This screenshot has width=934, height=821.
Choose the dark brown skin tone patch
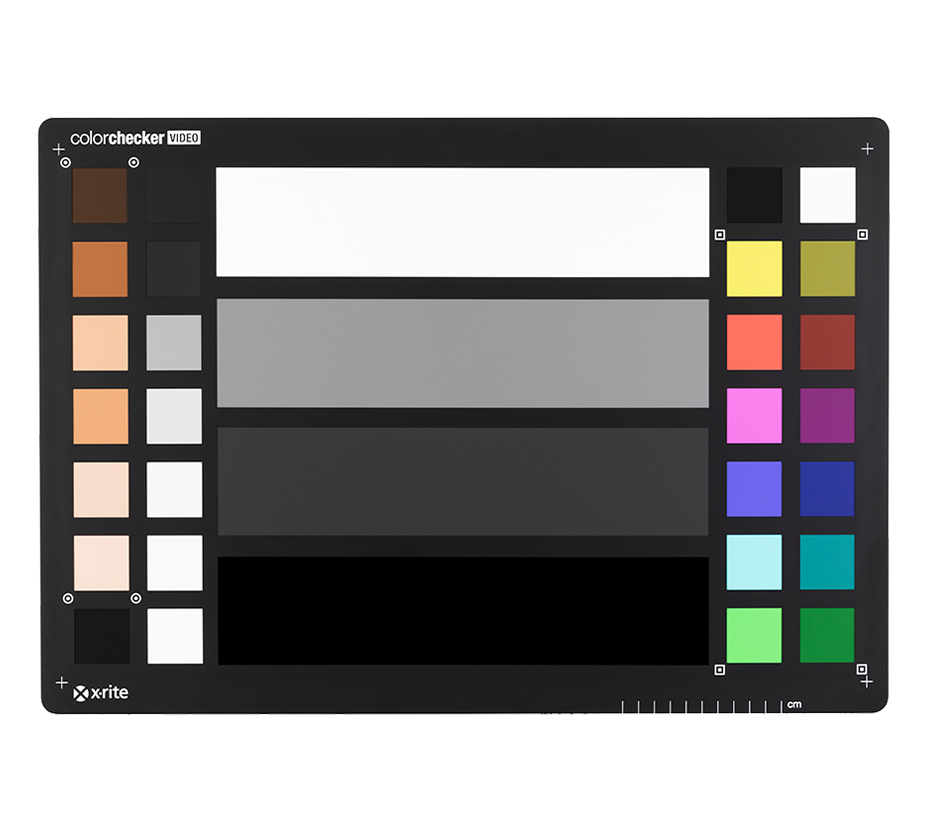[100, 195]
